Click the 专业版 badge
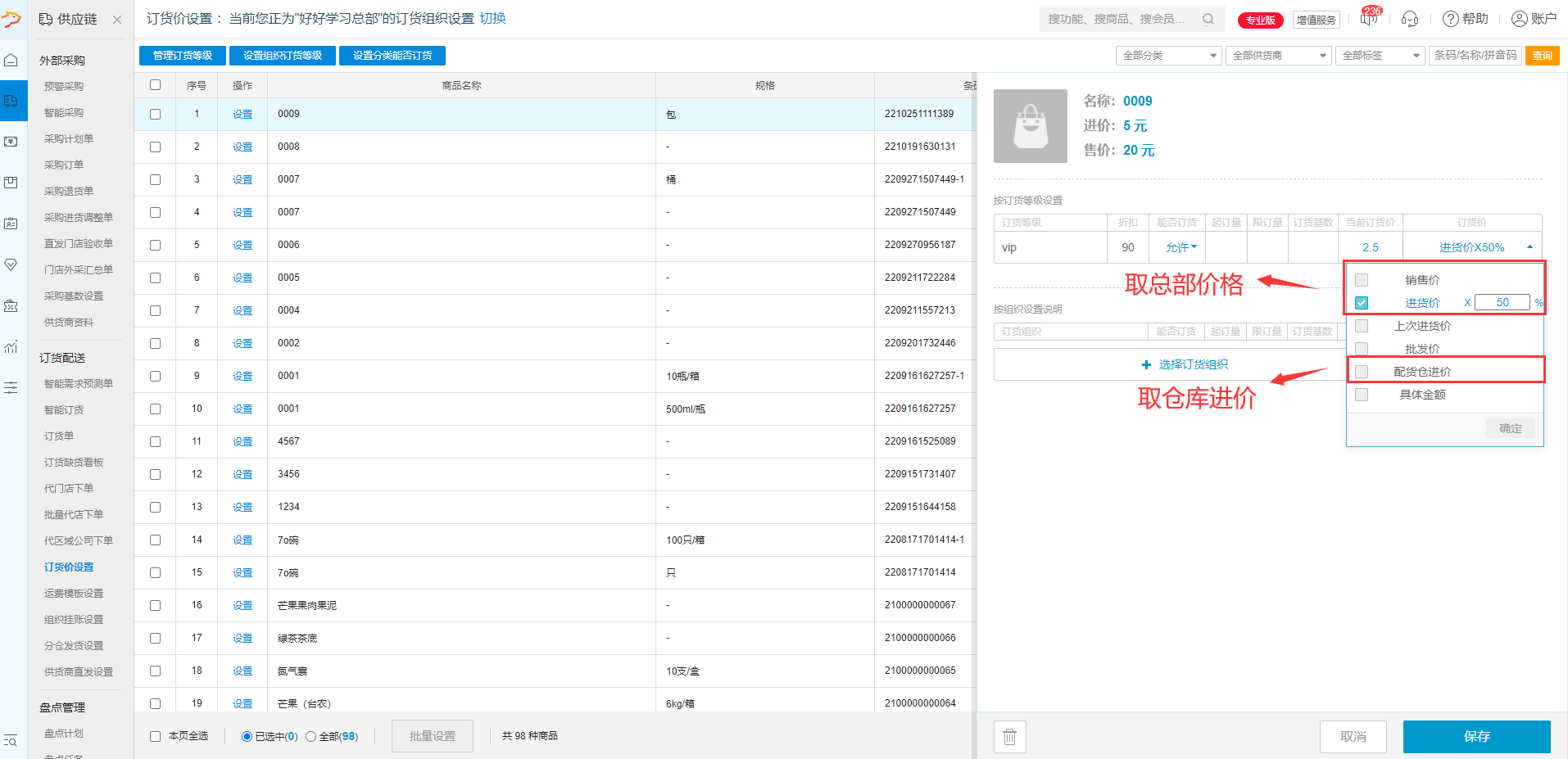Screen dimensions: 1568x759 click(x=1260, y=20)
